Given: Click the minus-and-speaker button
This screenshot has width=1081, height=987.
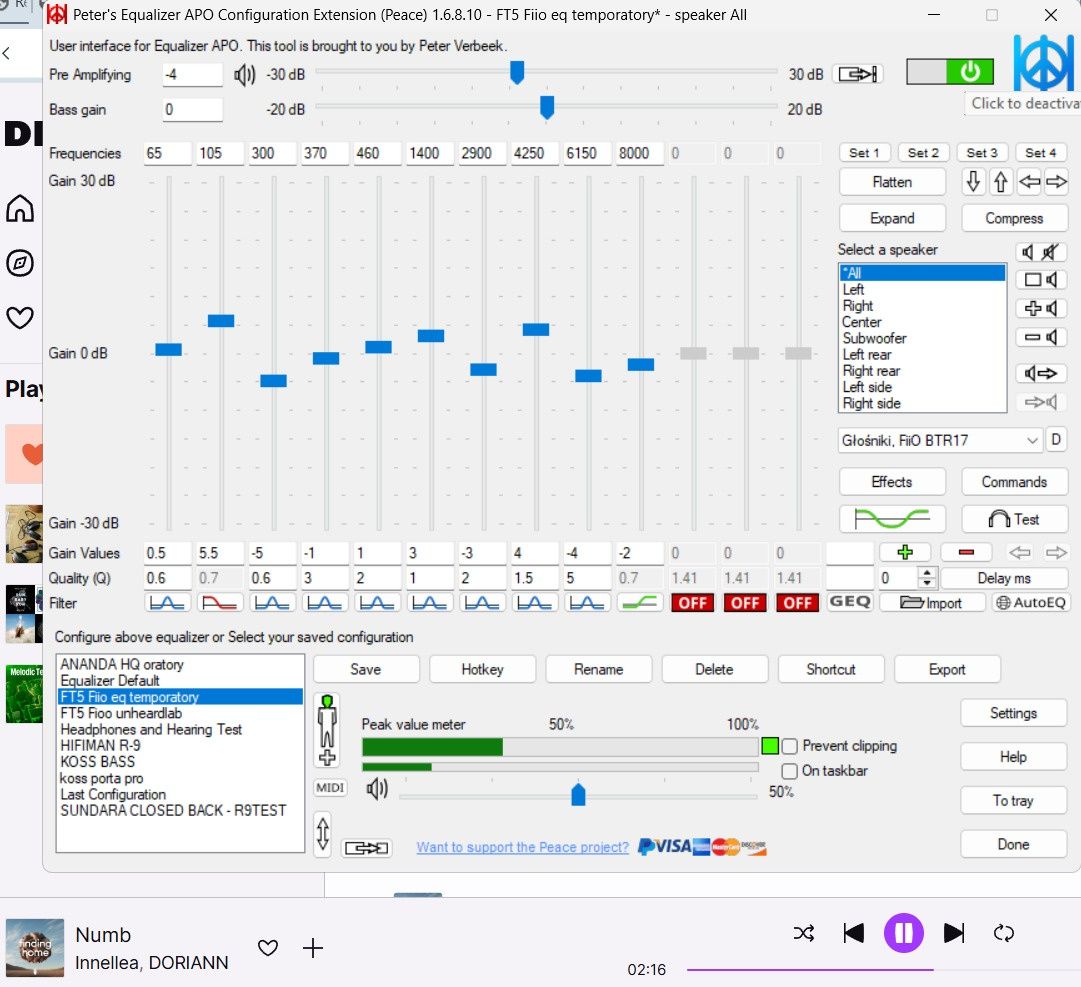Looking at the screenshot, I should 1041,337.
